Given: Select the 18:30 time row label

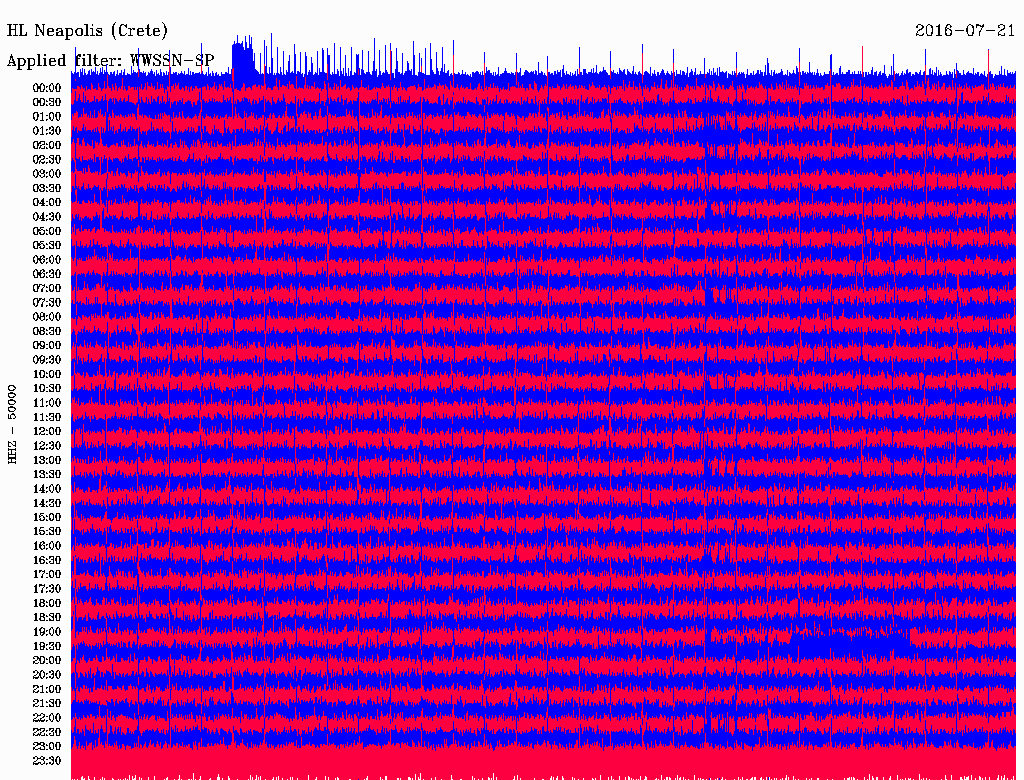Looking at the screenshot, I should tap(47, 618).
